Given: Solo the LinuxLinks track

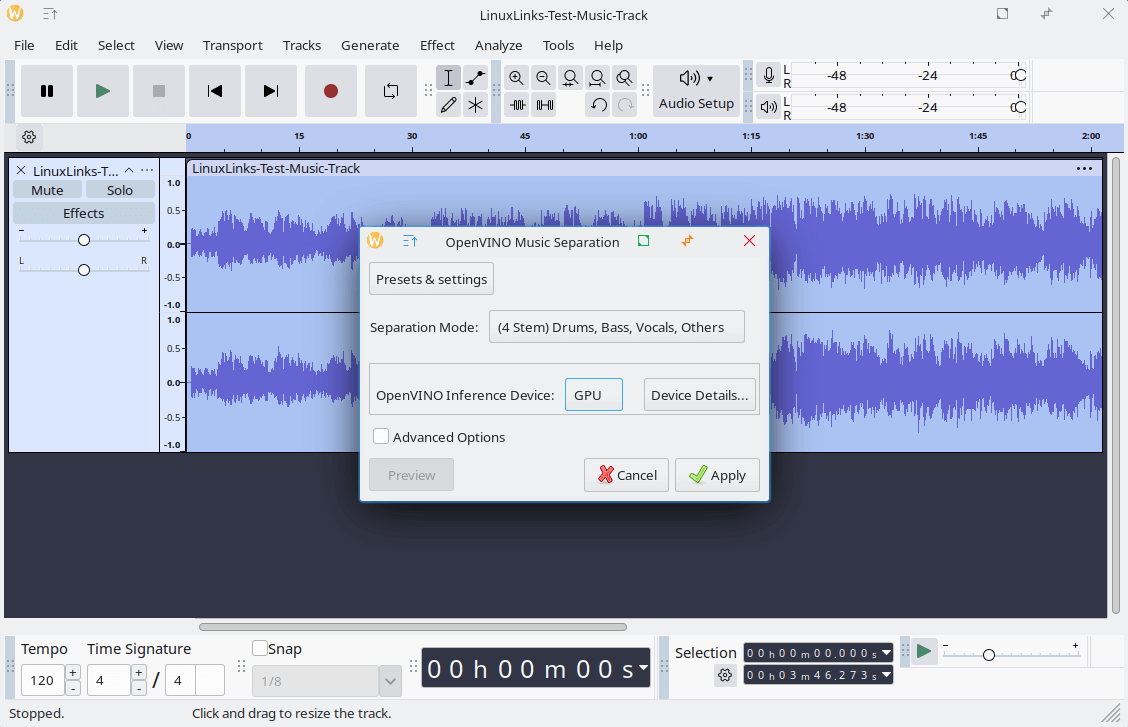Looking at the screenshot, I should [x=120, y=190].
